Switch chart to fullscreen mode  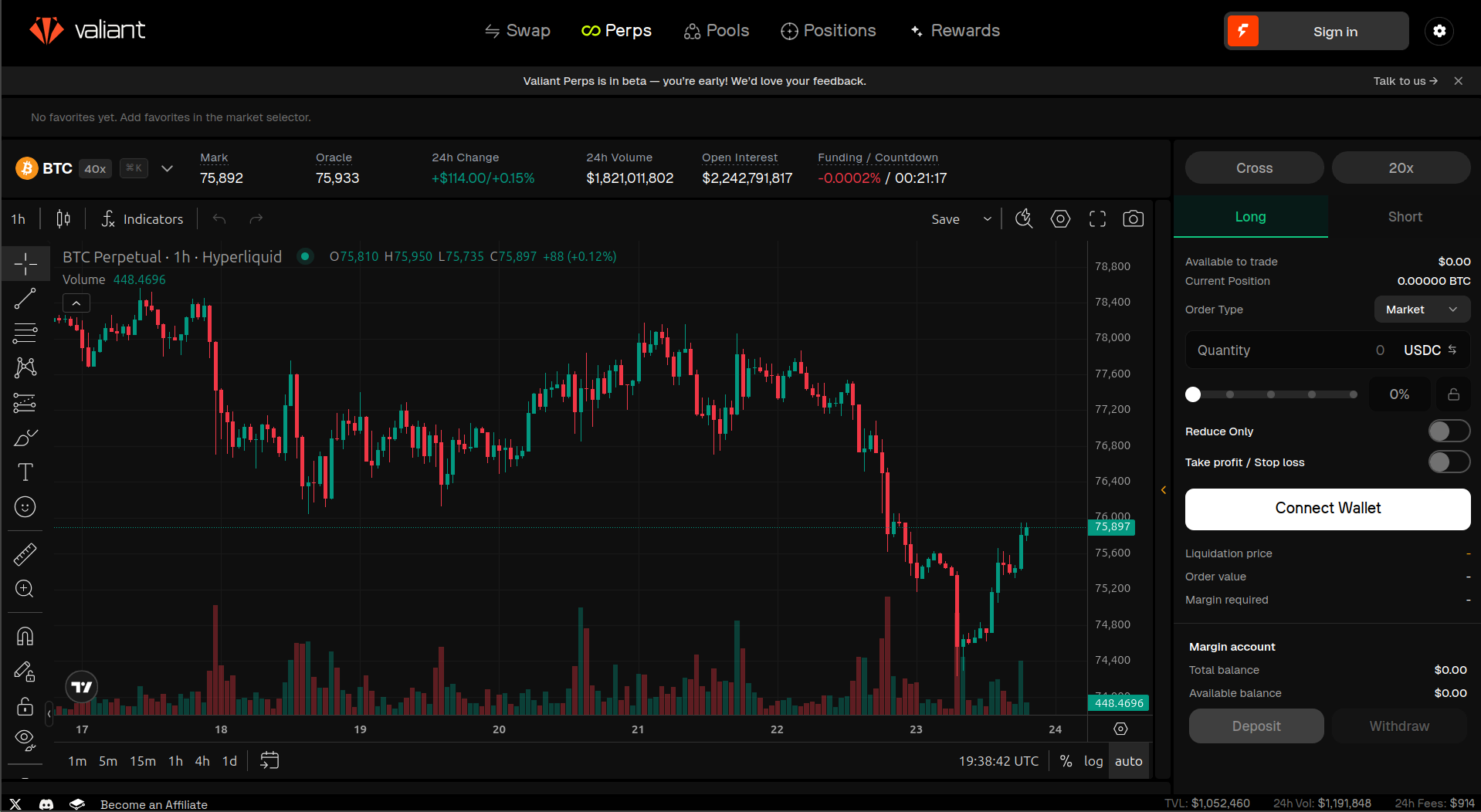1097,219
